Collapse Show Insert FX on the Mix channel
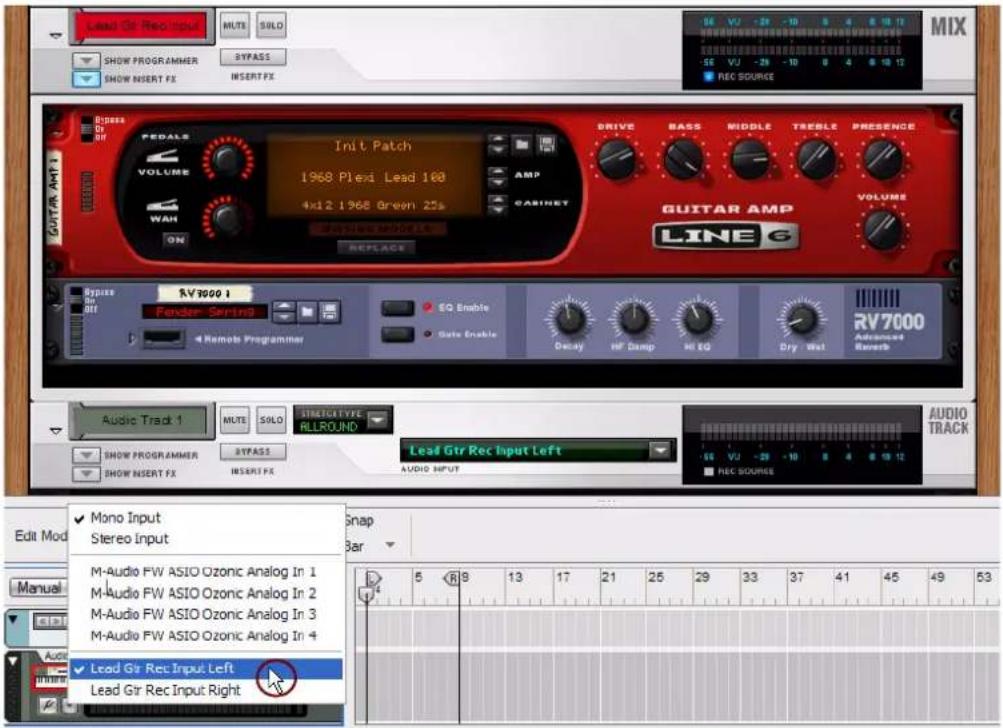The width and height of the screenshot is (1003, 728). pyautogui.click(x=86, y=79)
